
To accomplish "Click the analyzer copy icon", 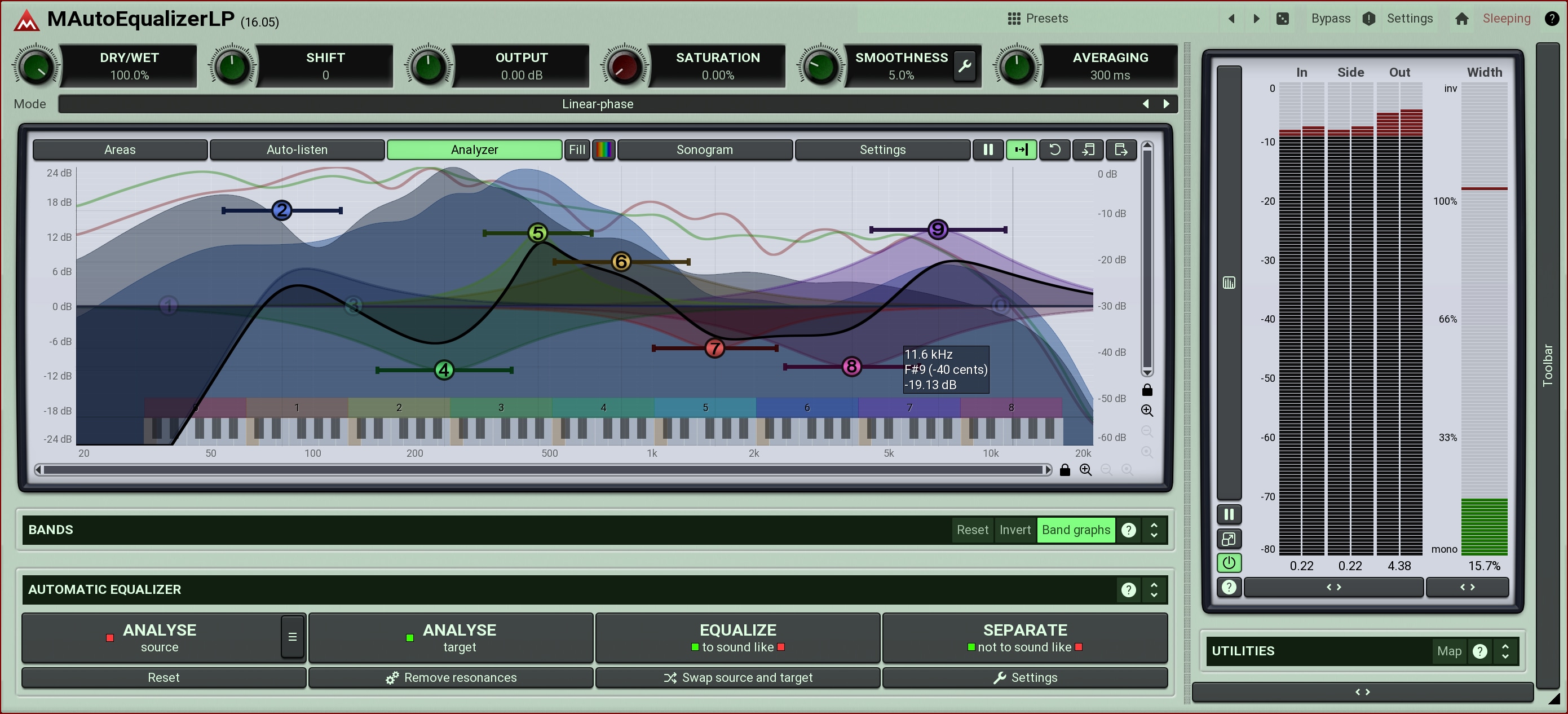I will (x=1088, y=150).
